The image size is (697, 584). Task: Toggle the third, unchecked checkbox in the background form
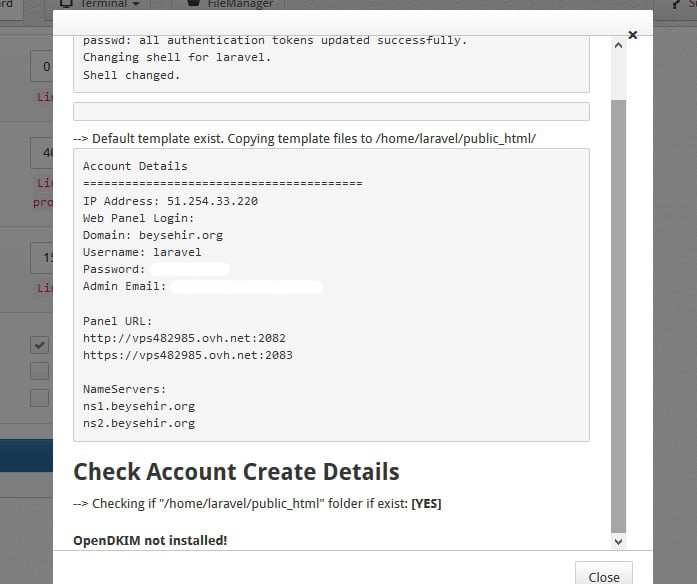point(40,398)
